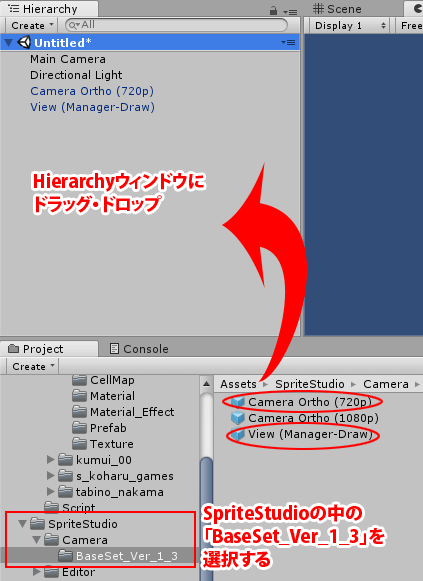The width and height of the screenshot is (423, 581).
Task: Open the Hierarchy panel options menu icon
Action: pyautogui.click(x=290, y=12)
